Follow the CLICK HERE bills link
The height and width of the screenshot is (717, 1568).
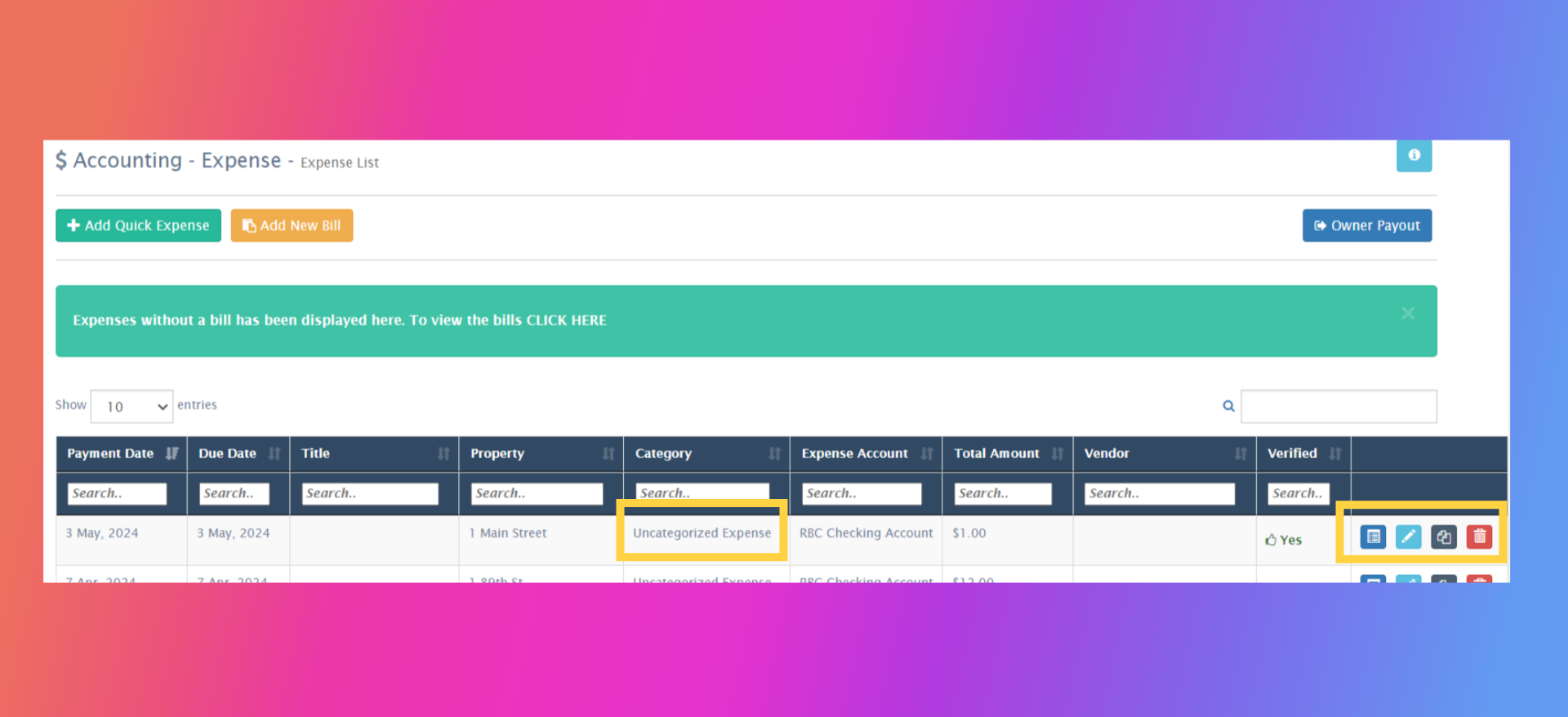(x=566, y=320)
